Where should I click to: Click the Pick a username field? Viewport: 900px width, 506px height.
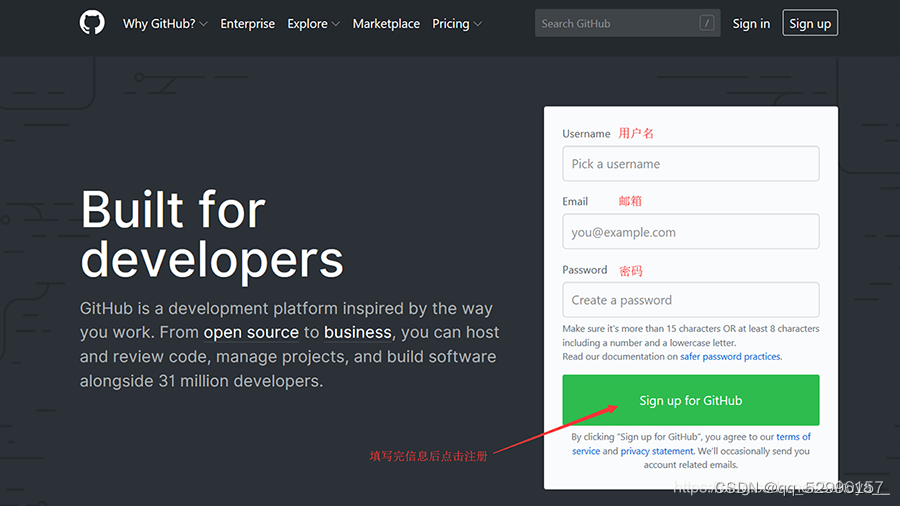pyautogui.click(x=690, y=164)
